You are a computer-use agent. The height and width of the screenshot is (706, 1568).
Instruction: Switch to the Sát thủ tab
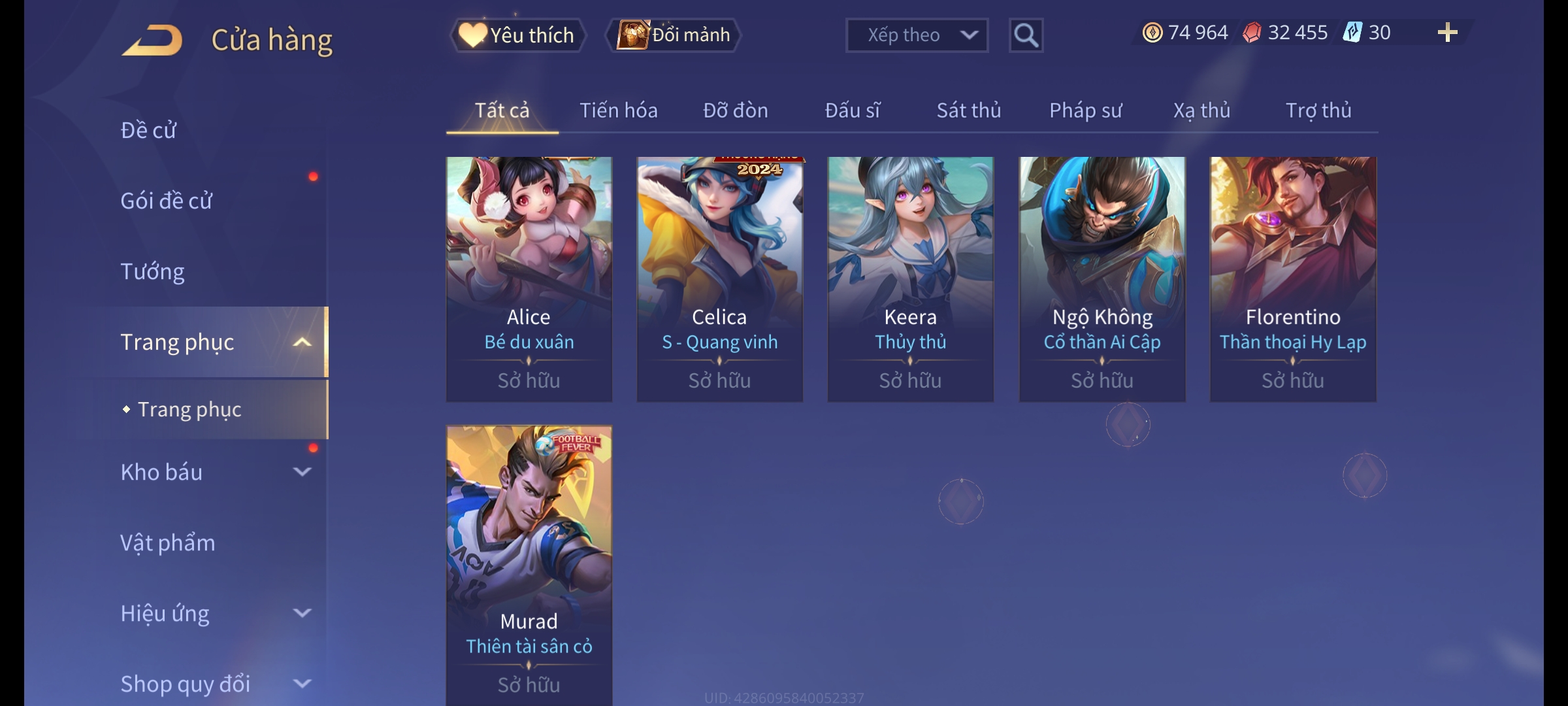pyautogui.click(x=968, y=110)
